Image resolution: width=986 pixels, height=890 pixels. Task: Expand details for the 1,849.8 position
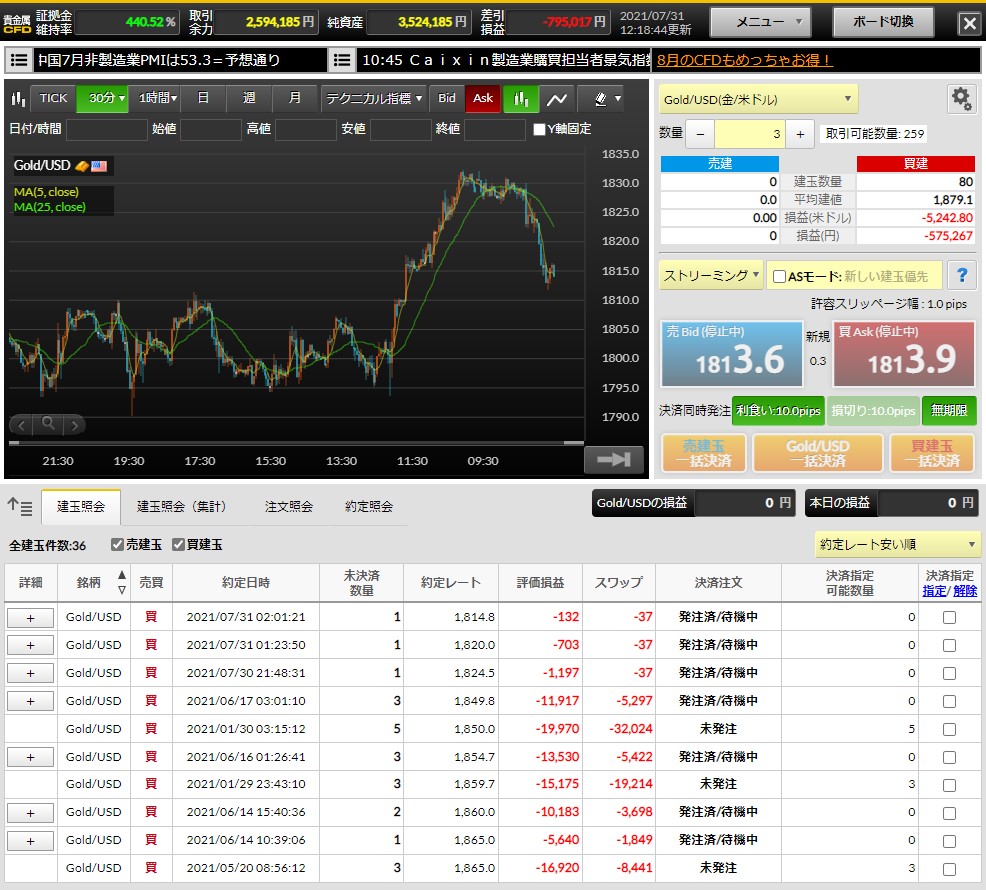point(30,701)
